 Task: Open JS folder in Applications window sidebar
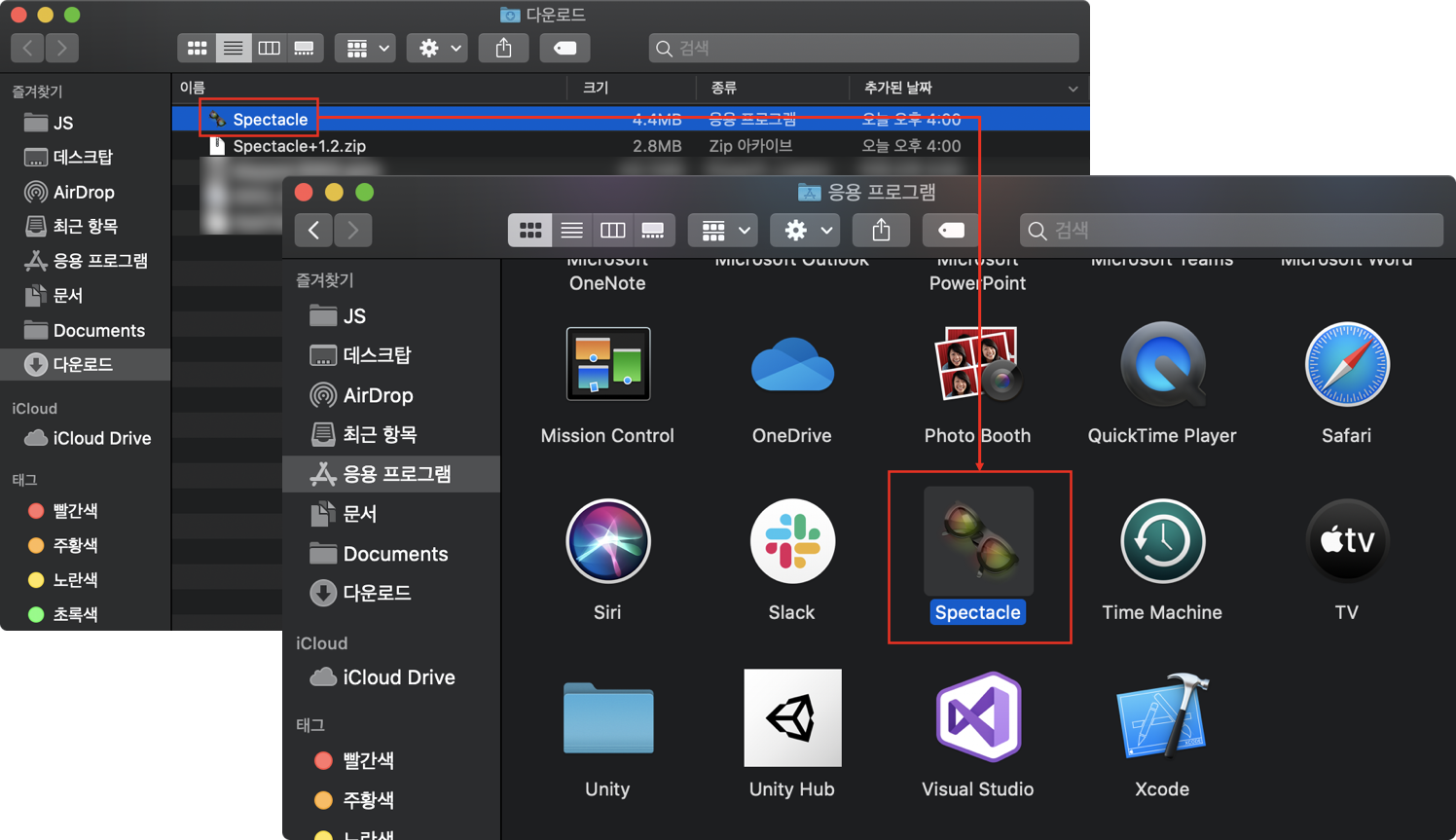[x=391, y=315]
